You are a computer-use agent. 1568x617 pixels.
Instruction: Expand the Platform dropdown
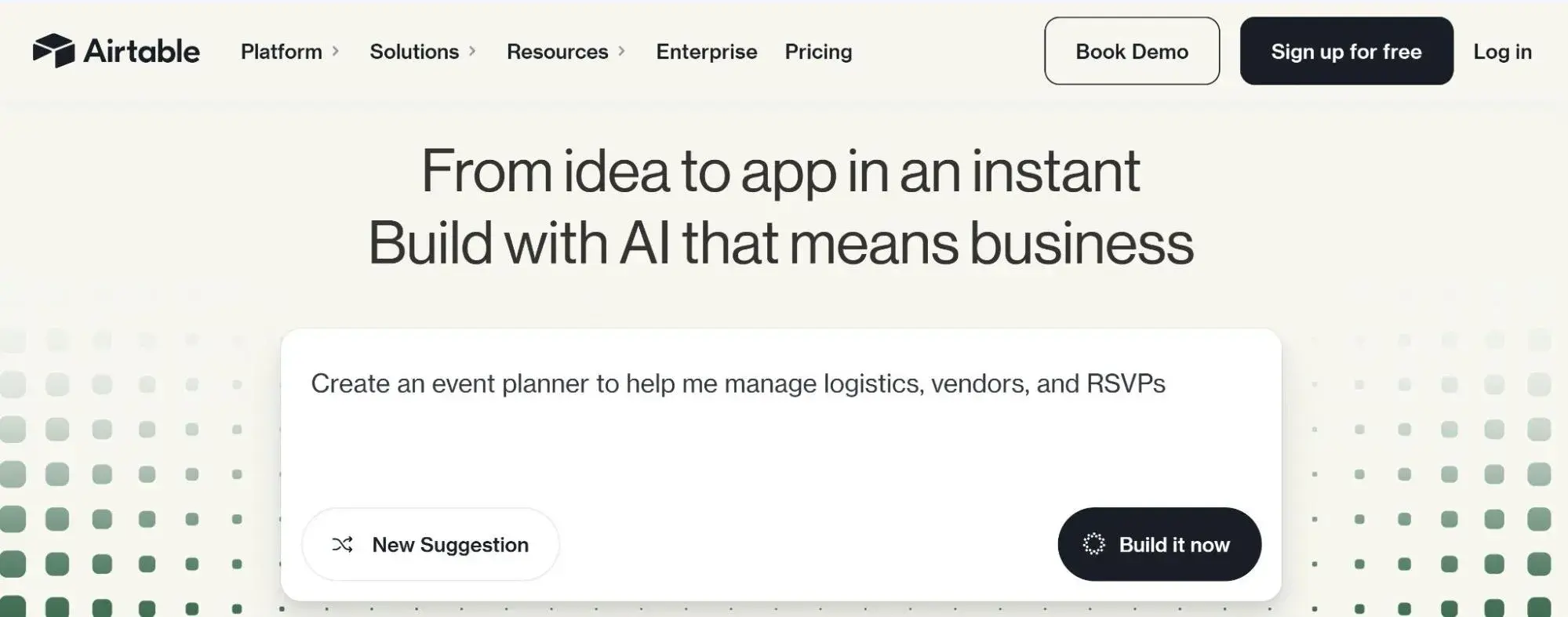click(281, 52)
